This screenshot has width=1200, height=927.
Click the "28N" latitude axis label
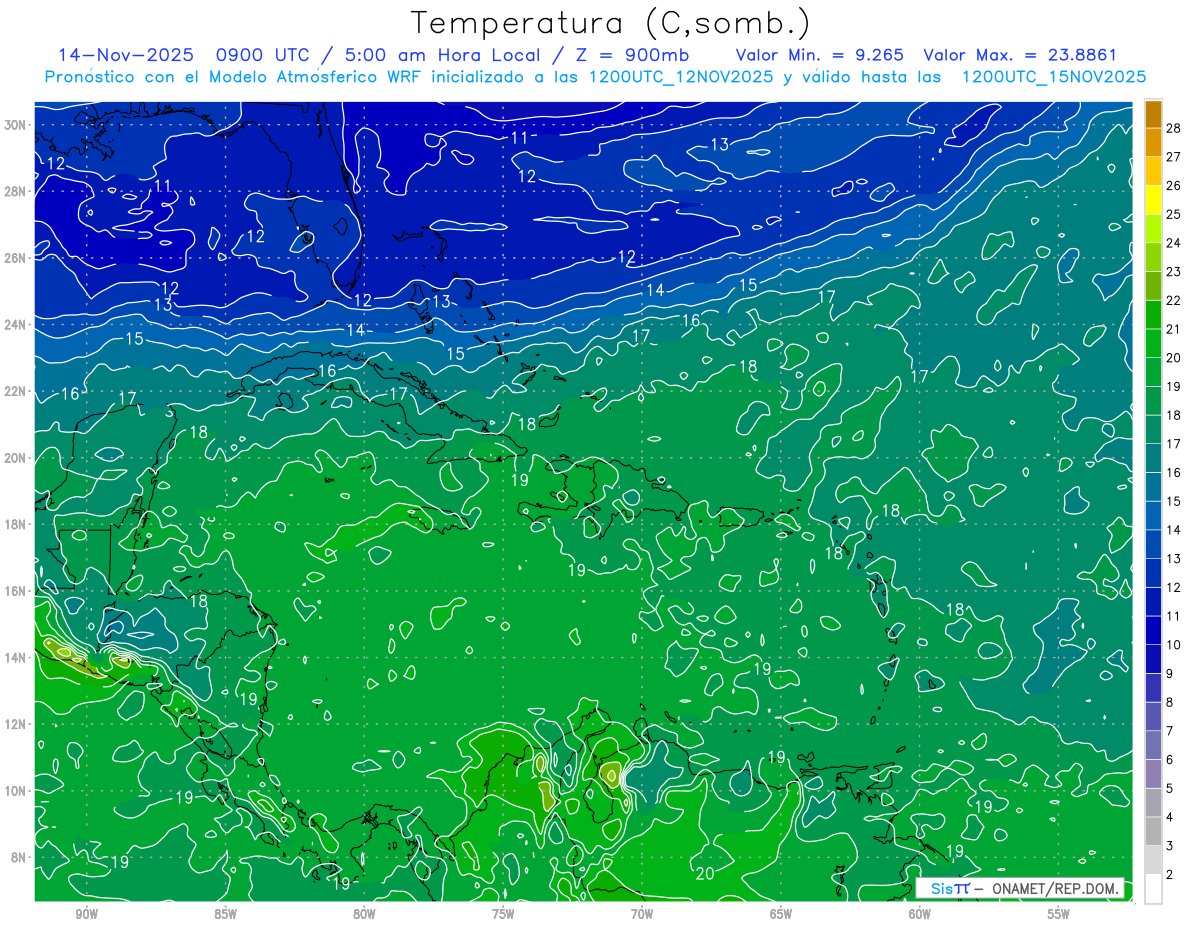(x=14, y=191)
